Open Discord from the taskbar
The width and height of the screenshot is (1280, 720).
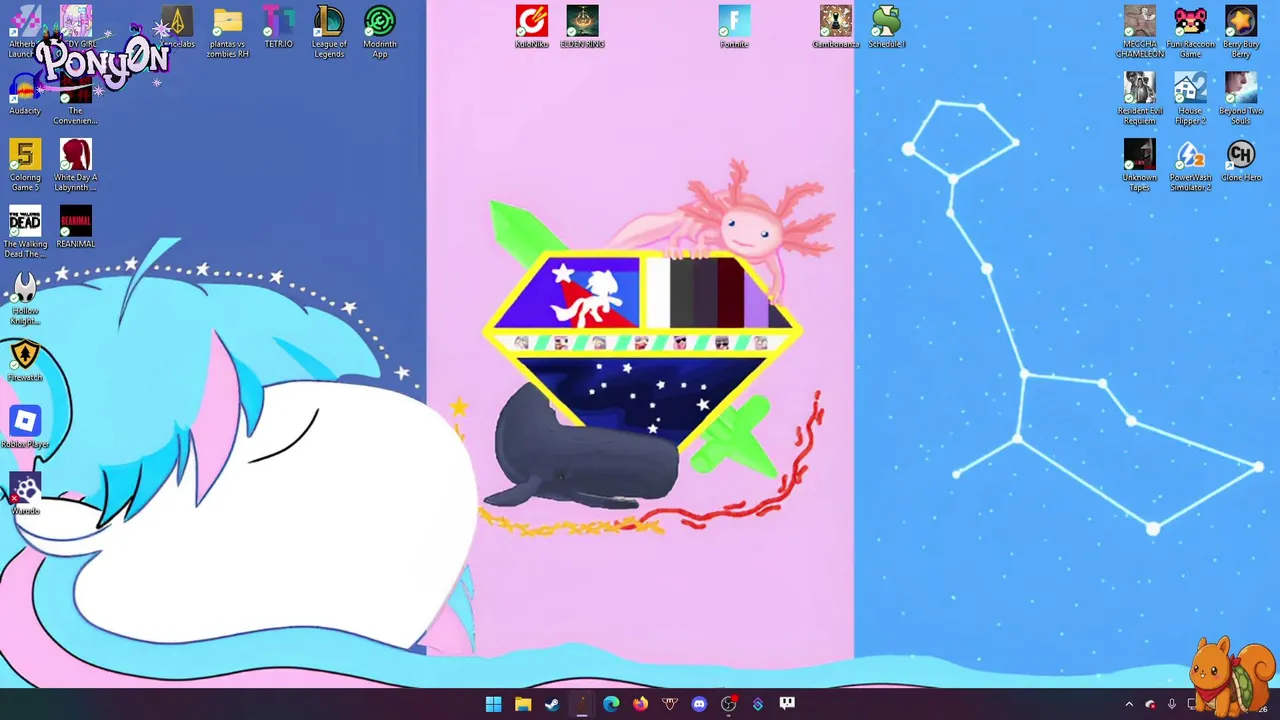(x=699, y=704)
